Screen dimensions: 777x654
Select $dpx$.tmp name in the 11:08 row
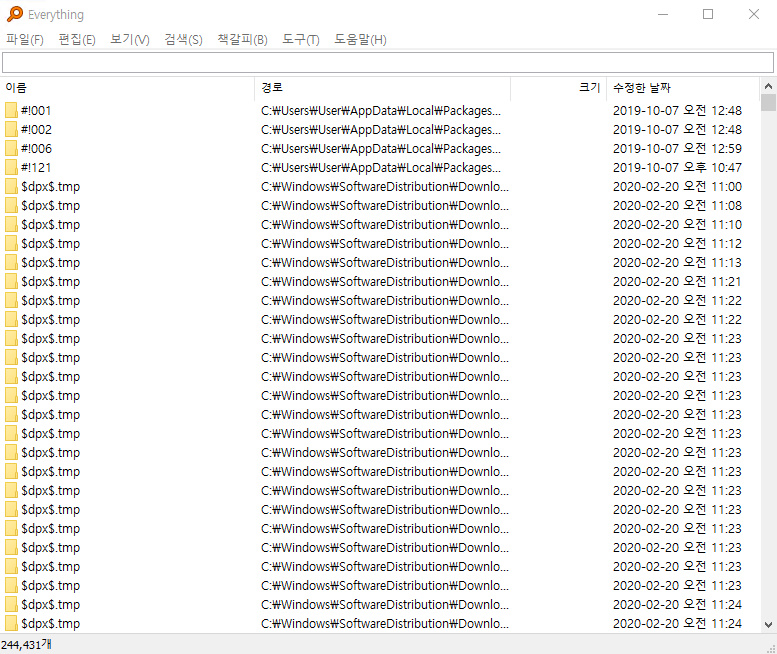[x=51, y=205]
